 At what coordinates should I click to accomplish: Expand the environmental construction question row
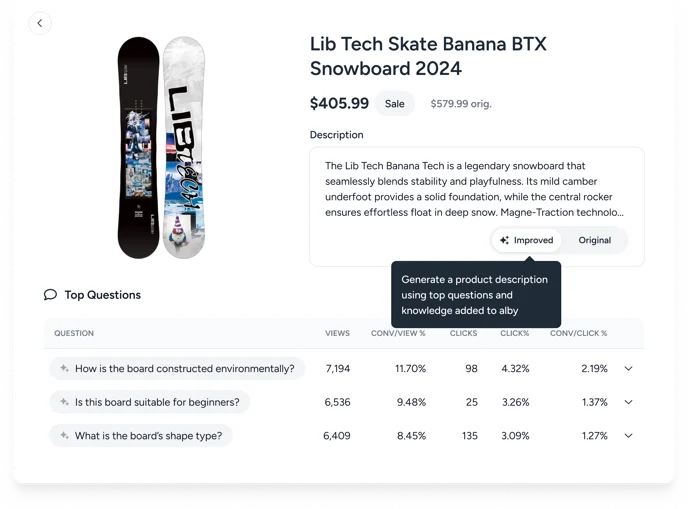click(628, 368)
